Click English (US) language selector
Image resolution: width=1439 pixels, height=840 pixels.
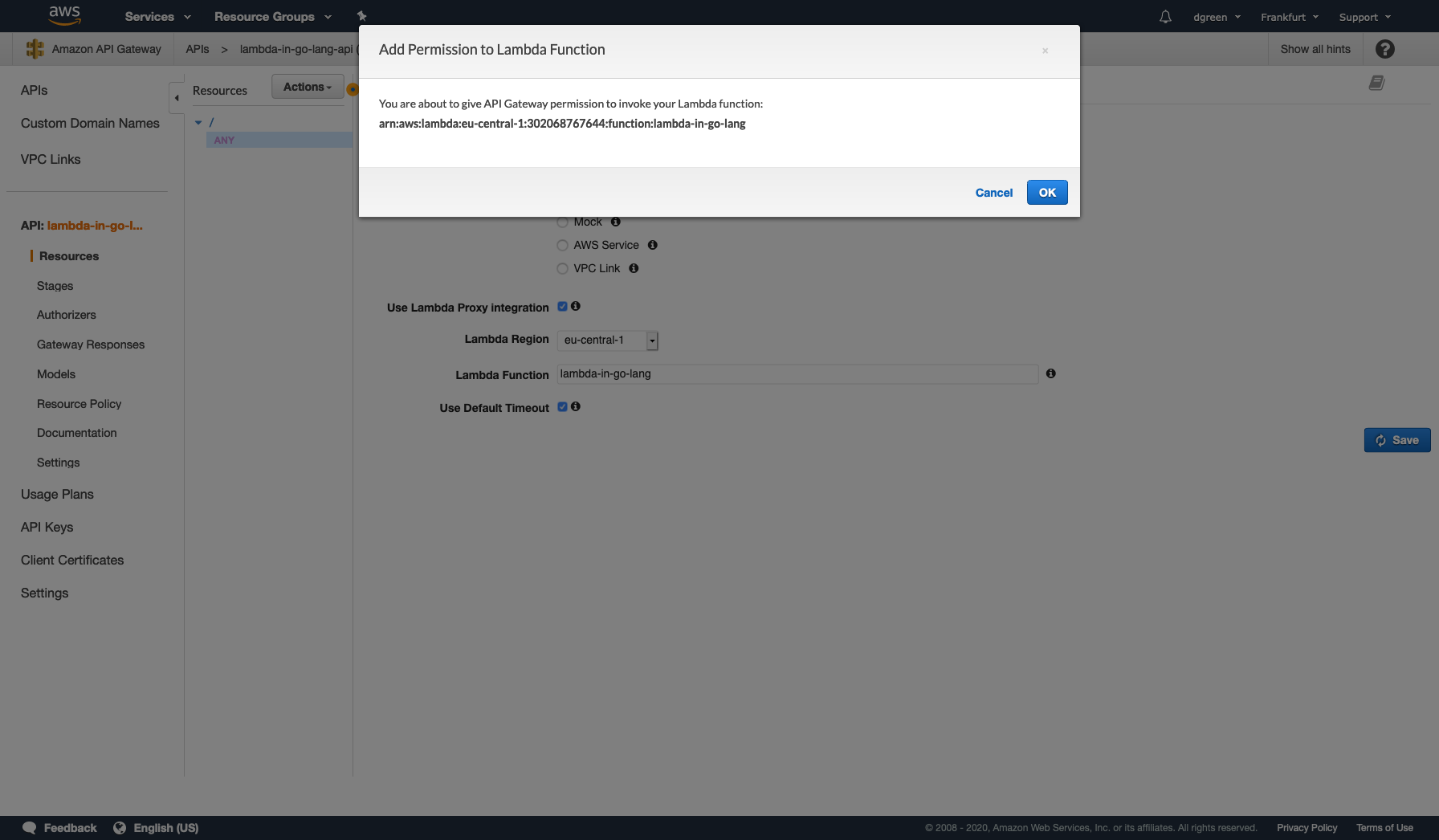click(165, 828)
